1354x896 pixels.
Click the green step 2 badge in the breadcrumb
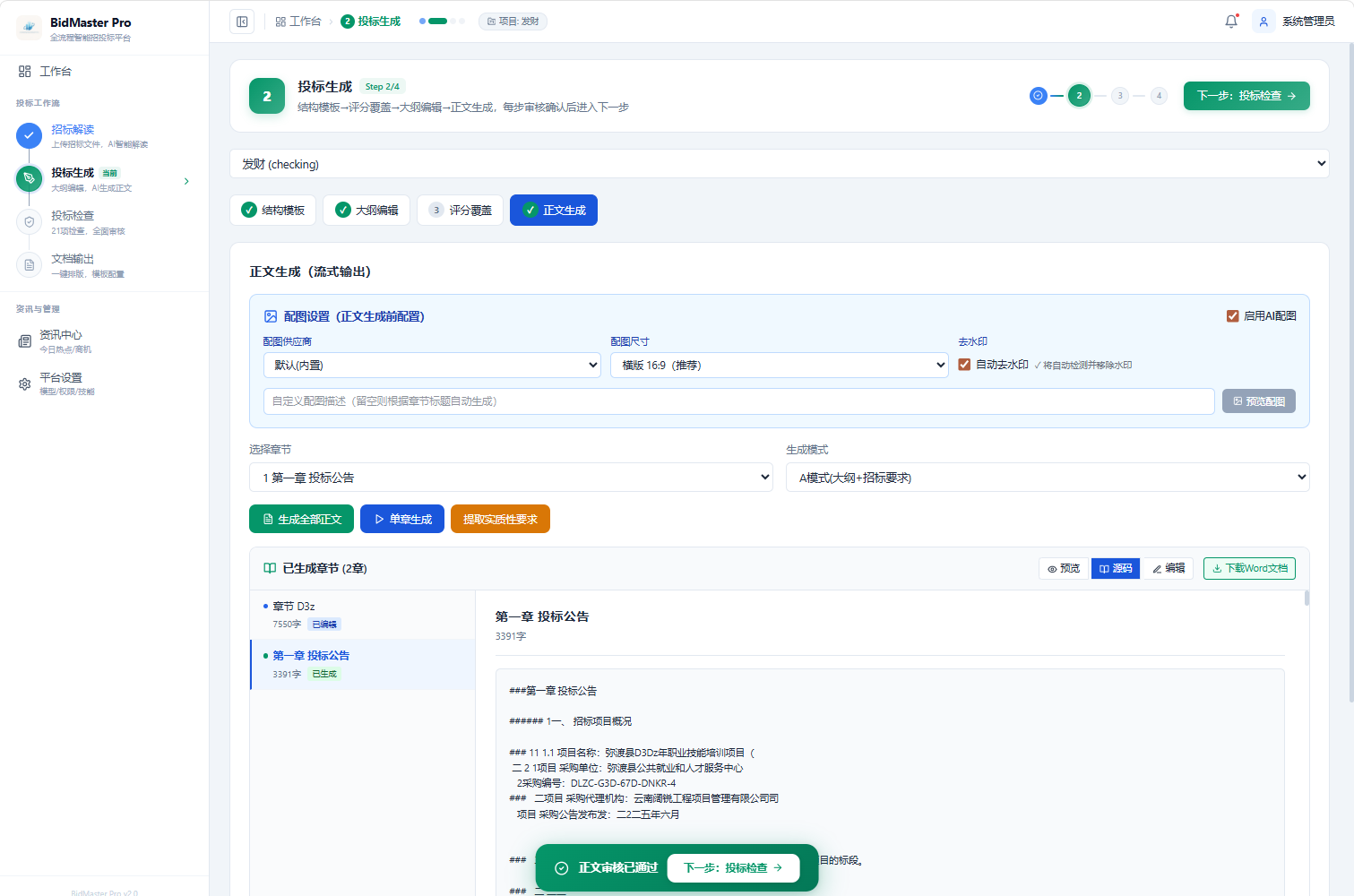point(348,22)
